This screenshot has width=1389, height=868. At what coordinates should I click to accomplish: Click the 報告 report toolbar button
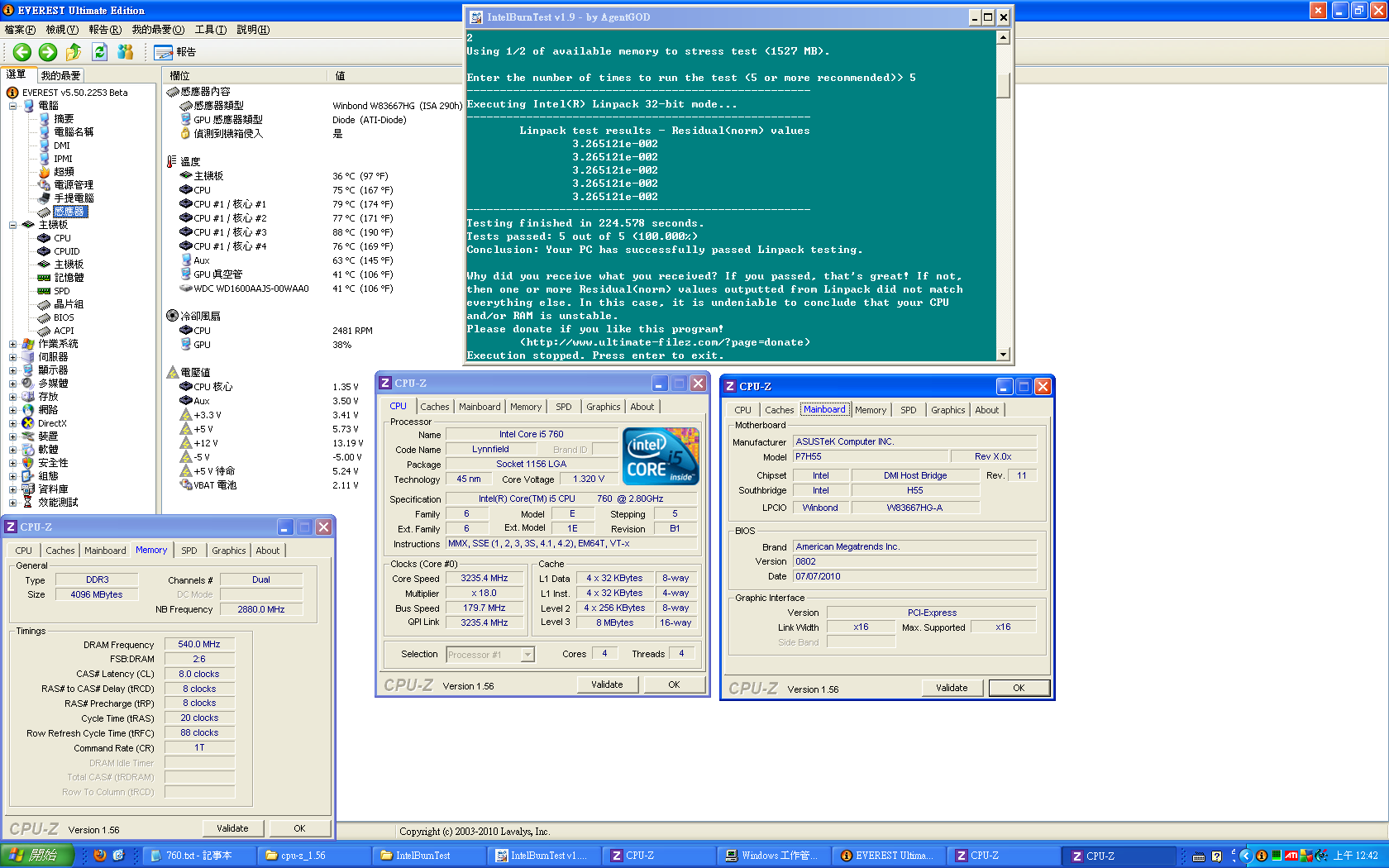click(x=175, y=52)
